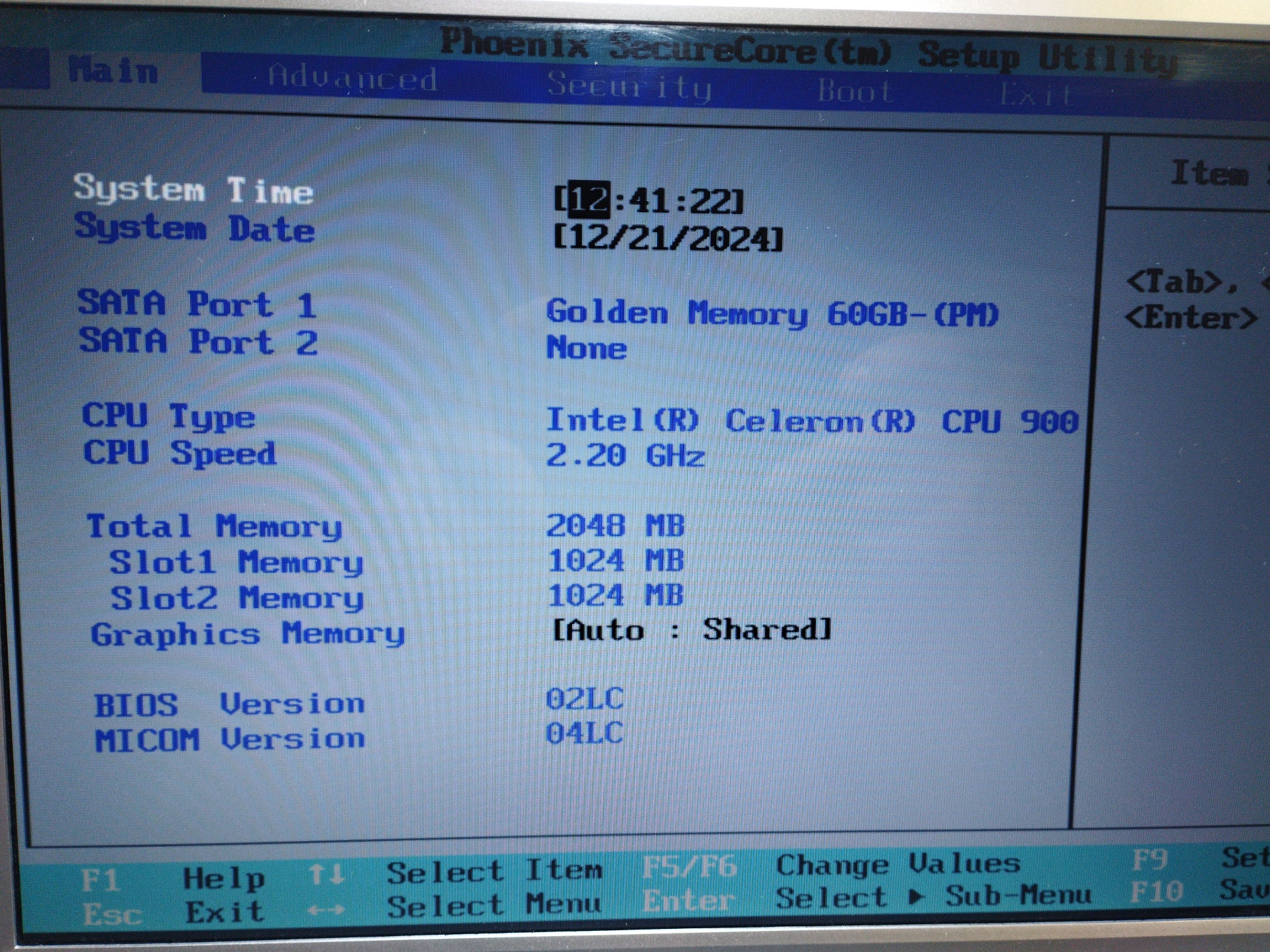Click the CPU Speed label
This screenshot has height=952, width=1270.
tap(180, 454)
